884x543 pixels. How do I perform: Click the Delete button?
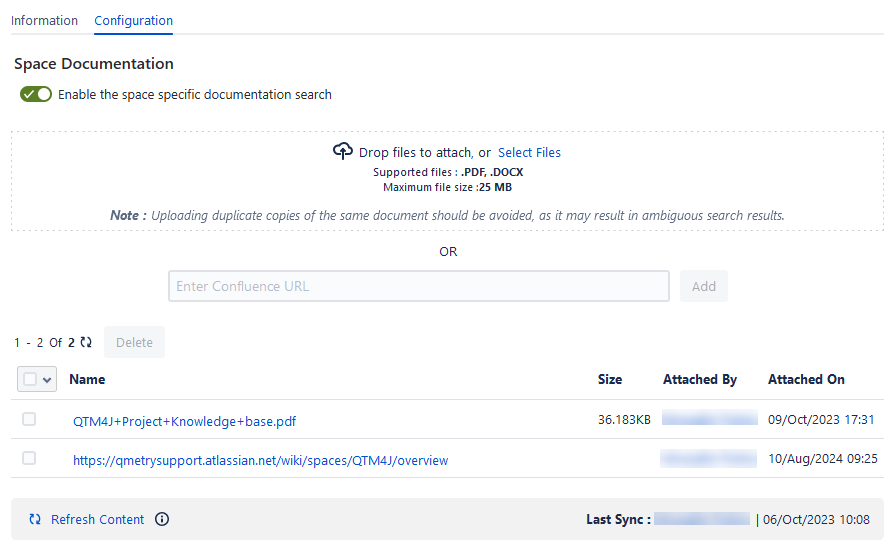point(134,342)
